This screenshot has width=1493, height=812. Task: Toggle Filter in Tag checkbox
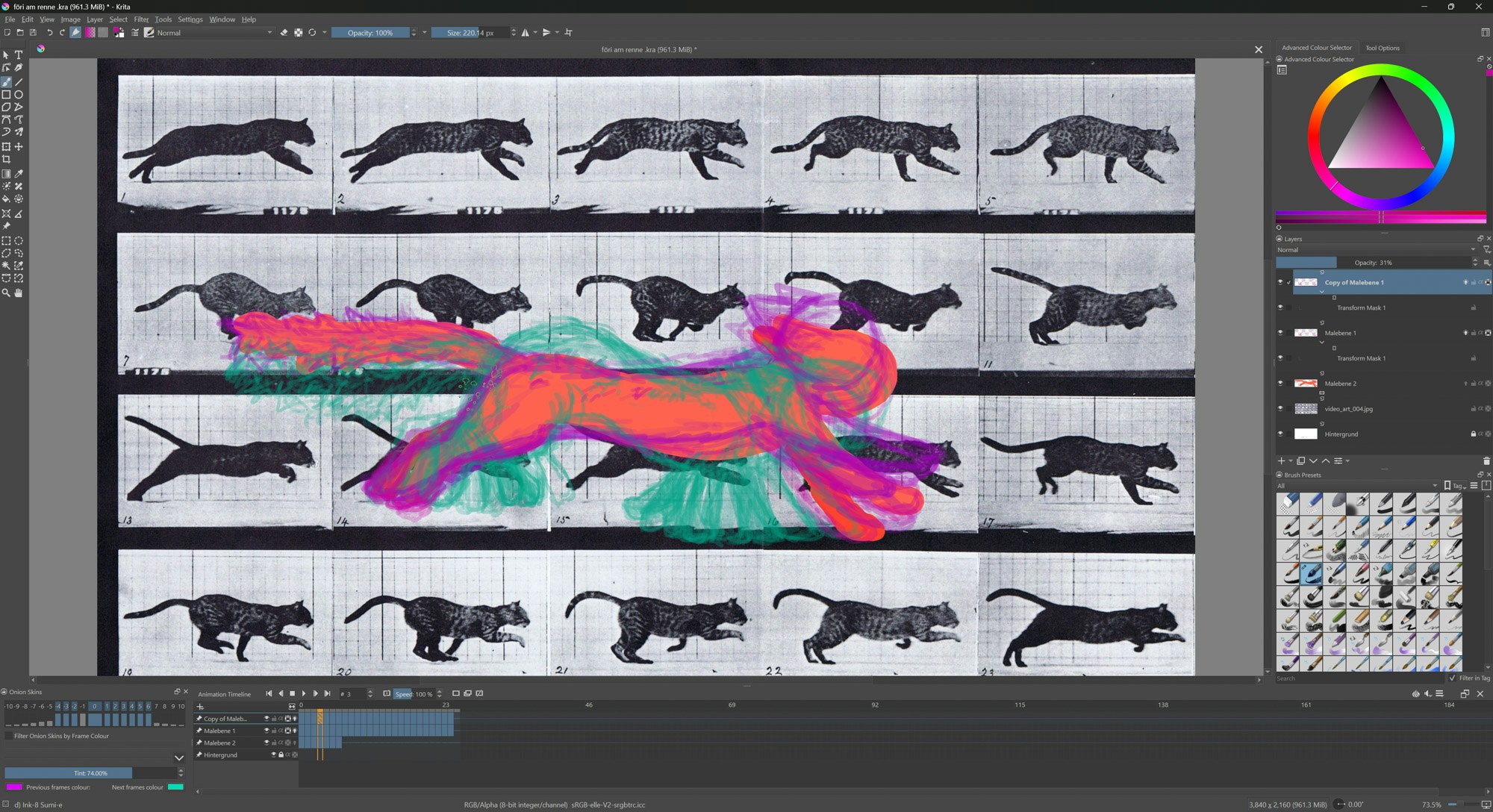[1452, 678]
